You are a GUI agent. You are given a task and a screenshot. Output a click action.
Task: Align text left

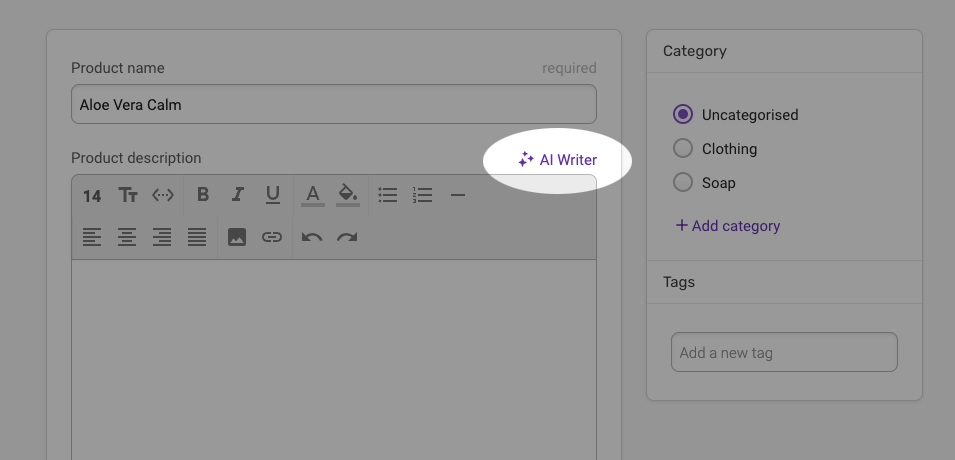tap(92, 236)
